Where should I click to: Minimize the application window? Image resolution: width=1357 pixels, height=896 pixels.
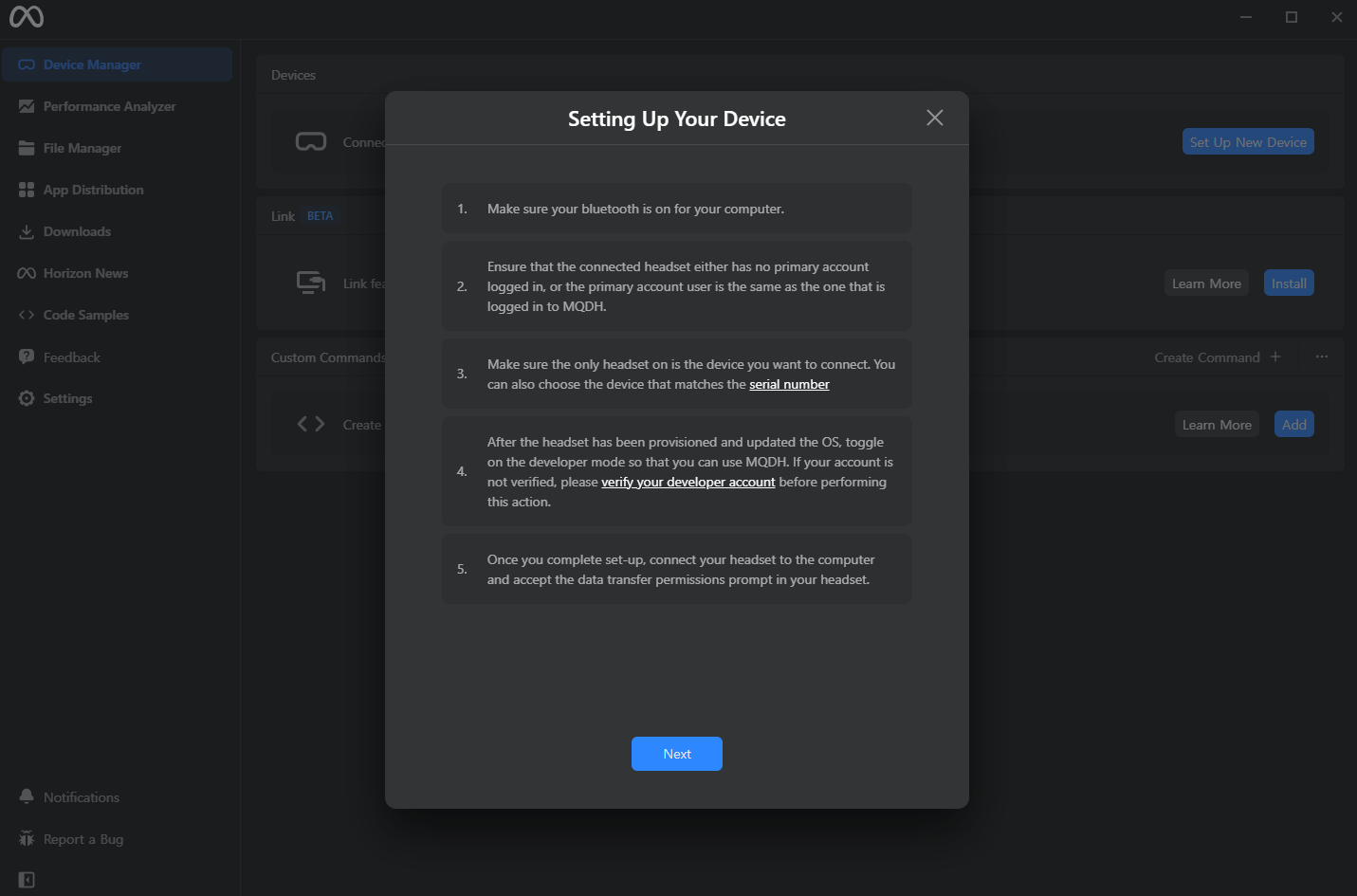(1246, 17)
